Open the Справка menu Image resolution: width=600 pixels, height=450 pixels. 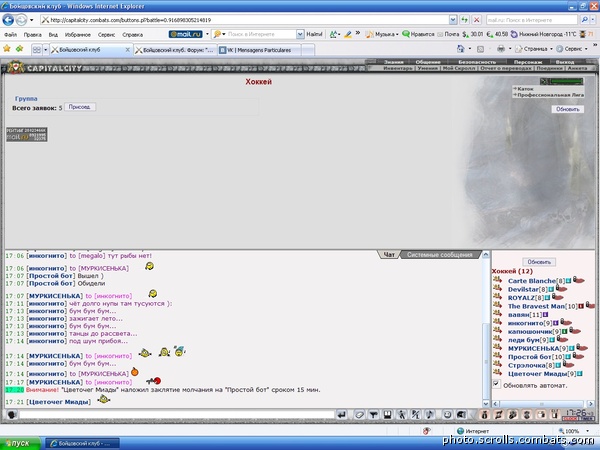[x=132, y=34]
